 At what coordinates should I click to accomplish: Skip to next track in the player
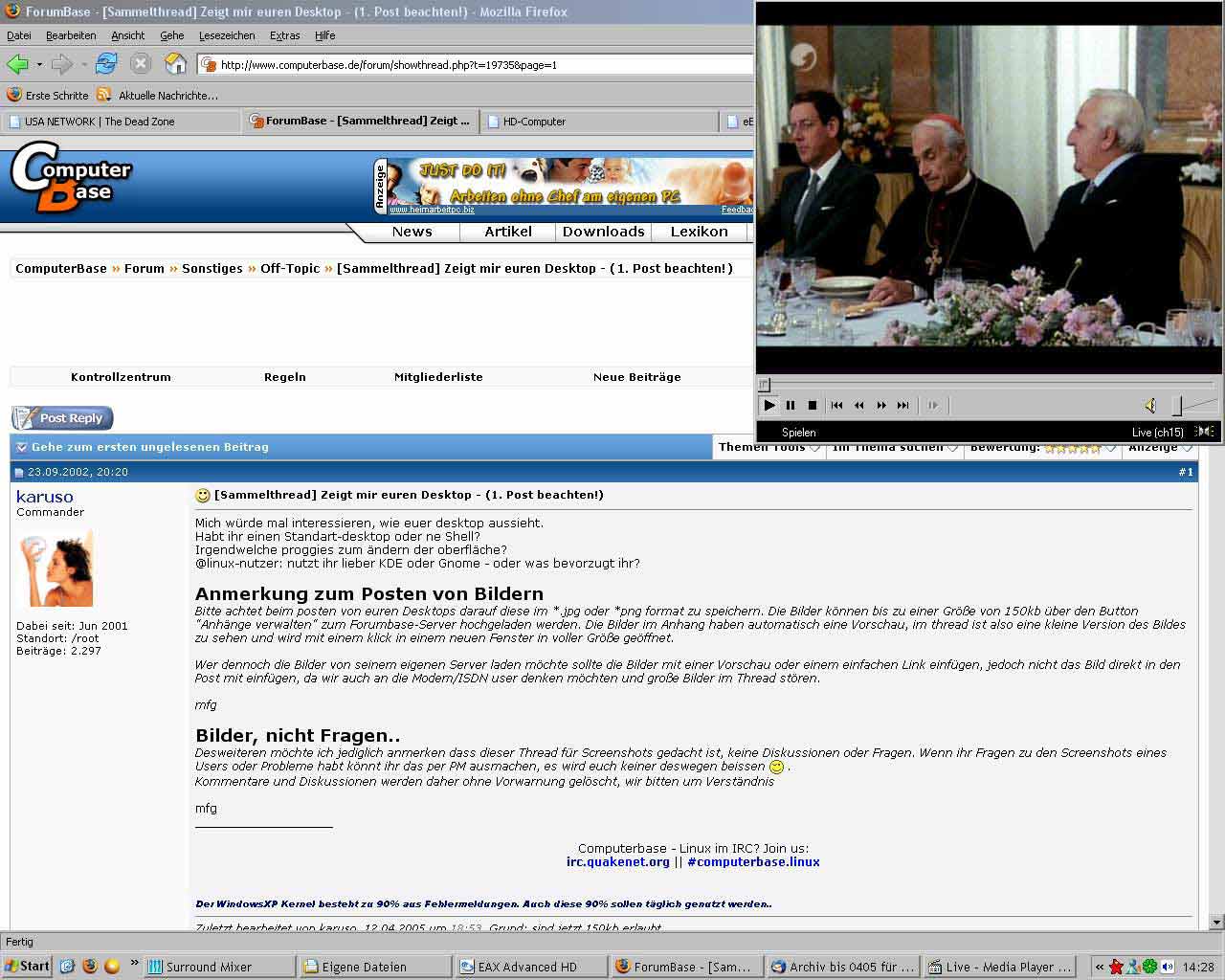pos(902,406)
